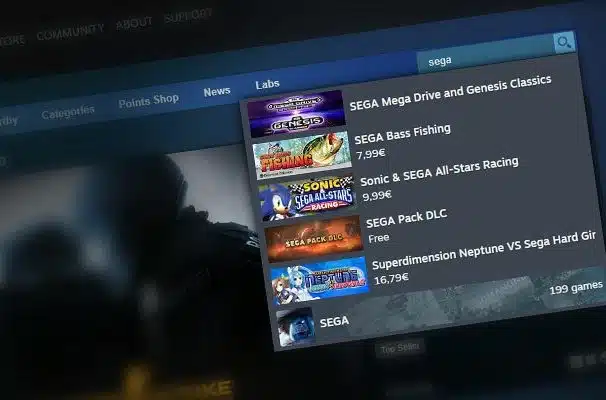This screenshot has height=400, width=606.
Task: Click the 7,99€ price under Bass Fishing
Action: pos(371,154)
